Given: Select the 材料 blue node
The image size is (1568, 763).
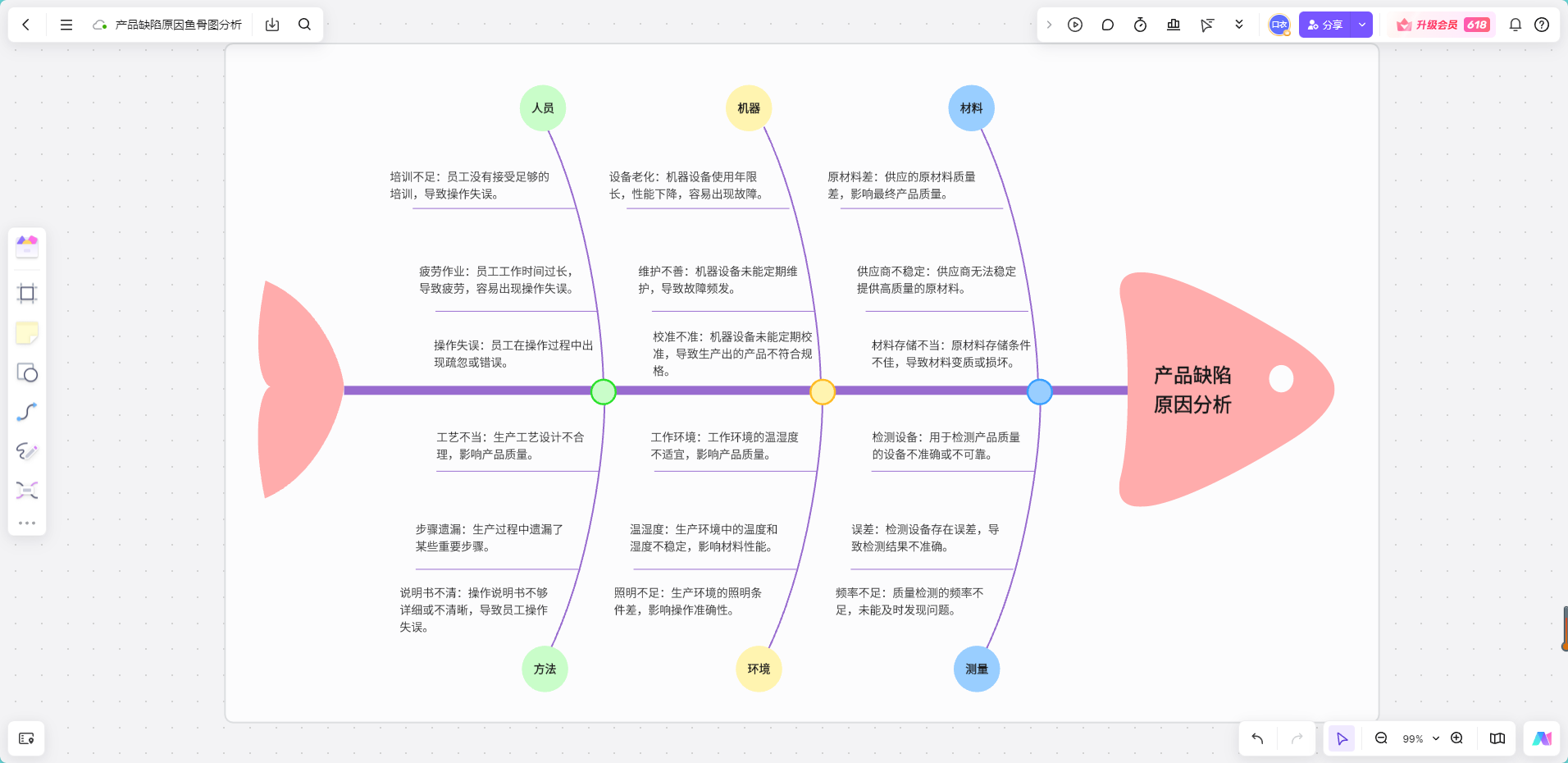Looking at the screenshot, I should click(972, 108).
